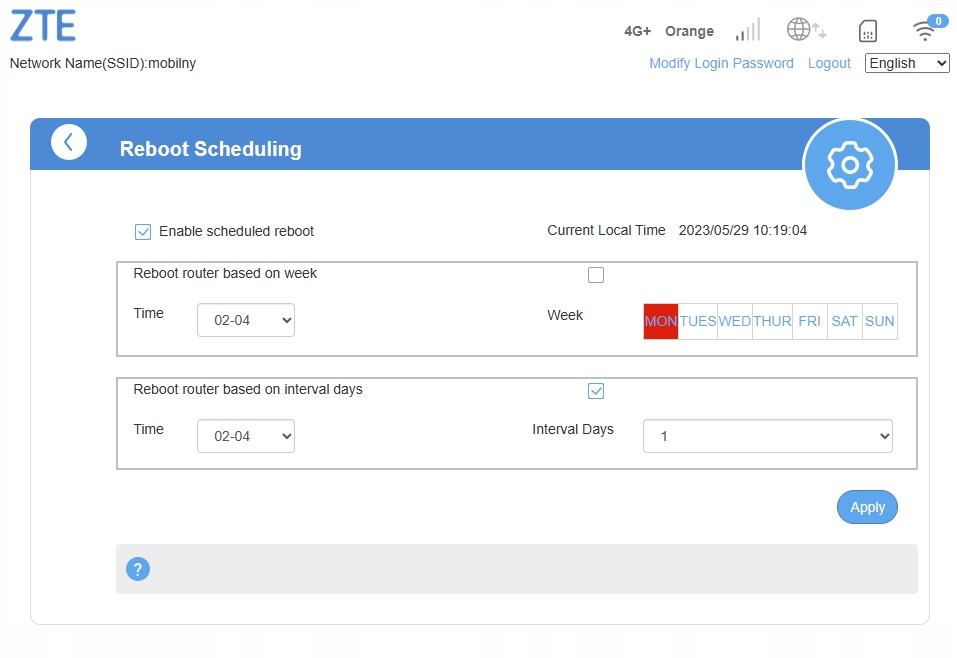This screenshot has height=658, width=957.
Task: Open the weekly reboot Time dropdown
Action: click(x=246, y=320)
